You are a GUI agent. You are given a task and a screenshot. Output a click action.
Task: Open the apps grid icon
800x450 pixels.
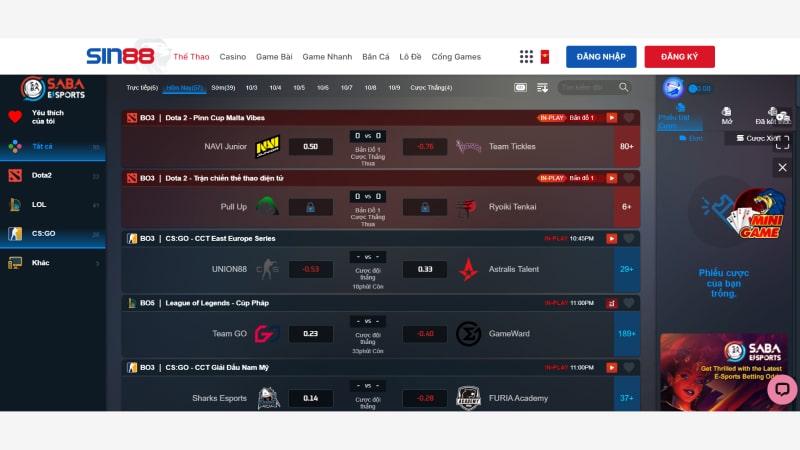(x=526, y=57)
